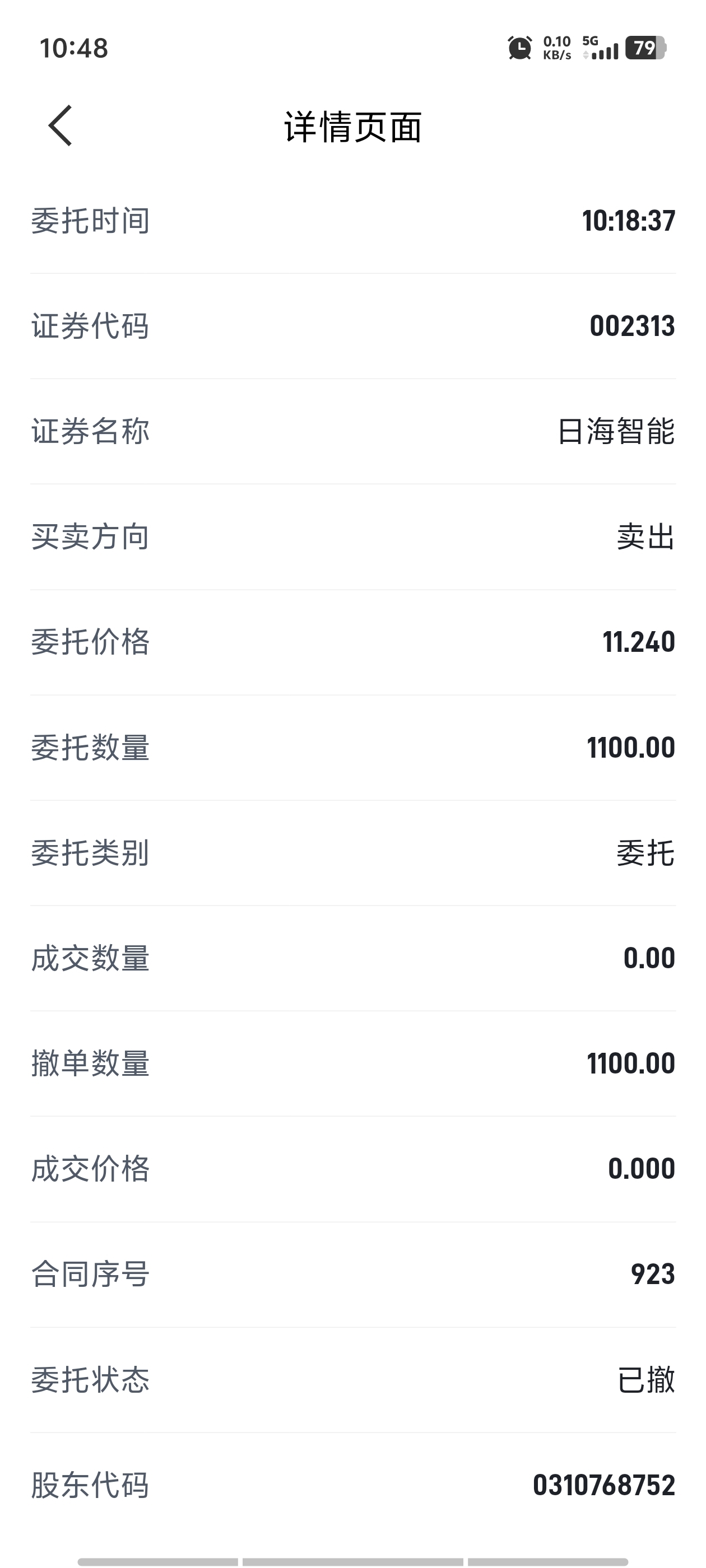Tap the 成交数量 value 0.00

649,958
